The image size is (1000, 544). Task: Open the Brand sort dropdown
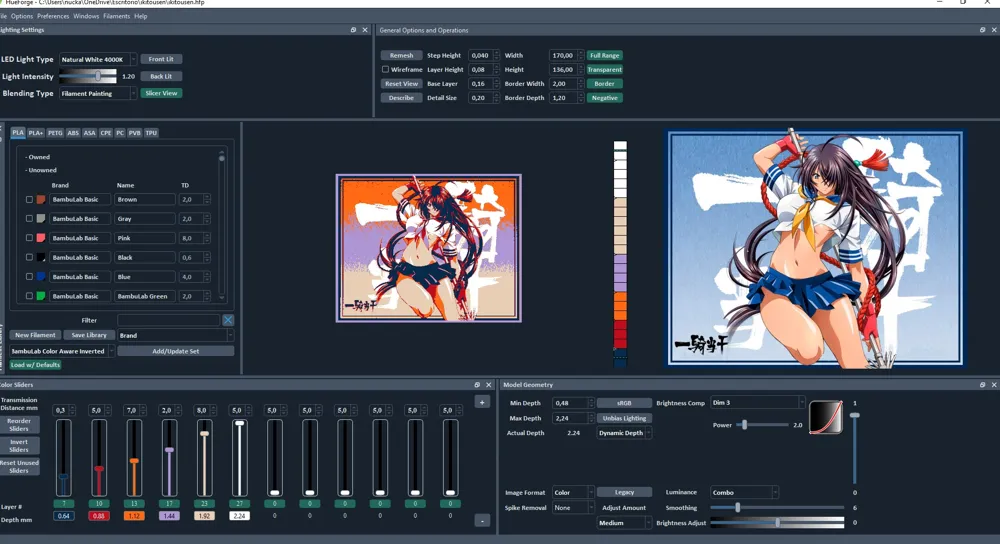pos(175,335)
